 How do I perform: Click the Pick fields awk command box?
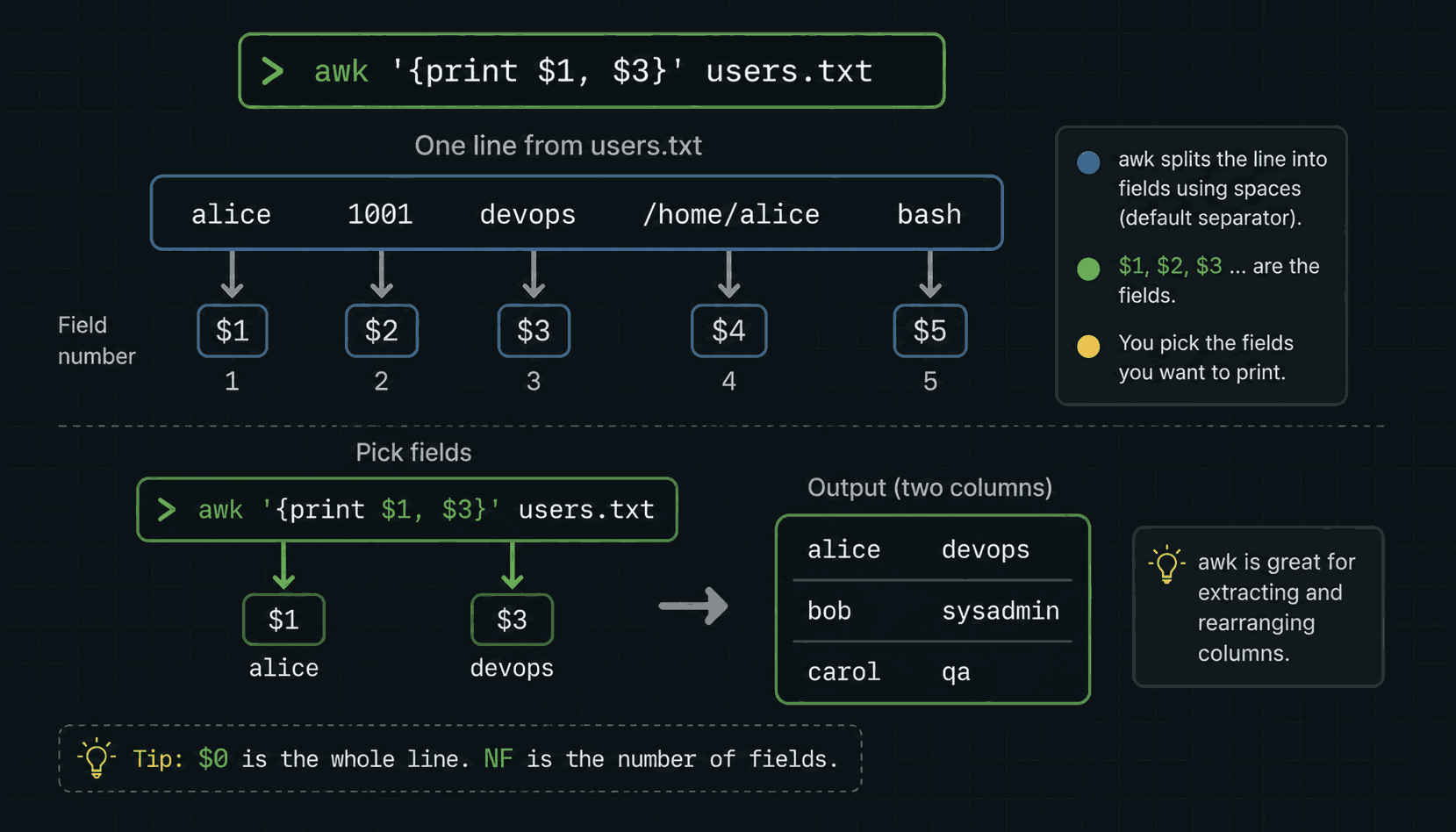(x=407, y=510)
